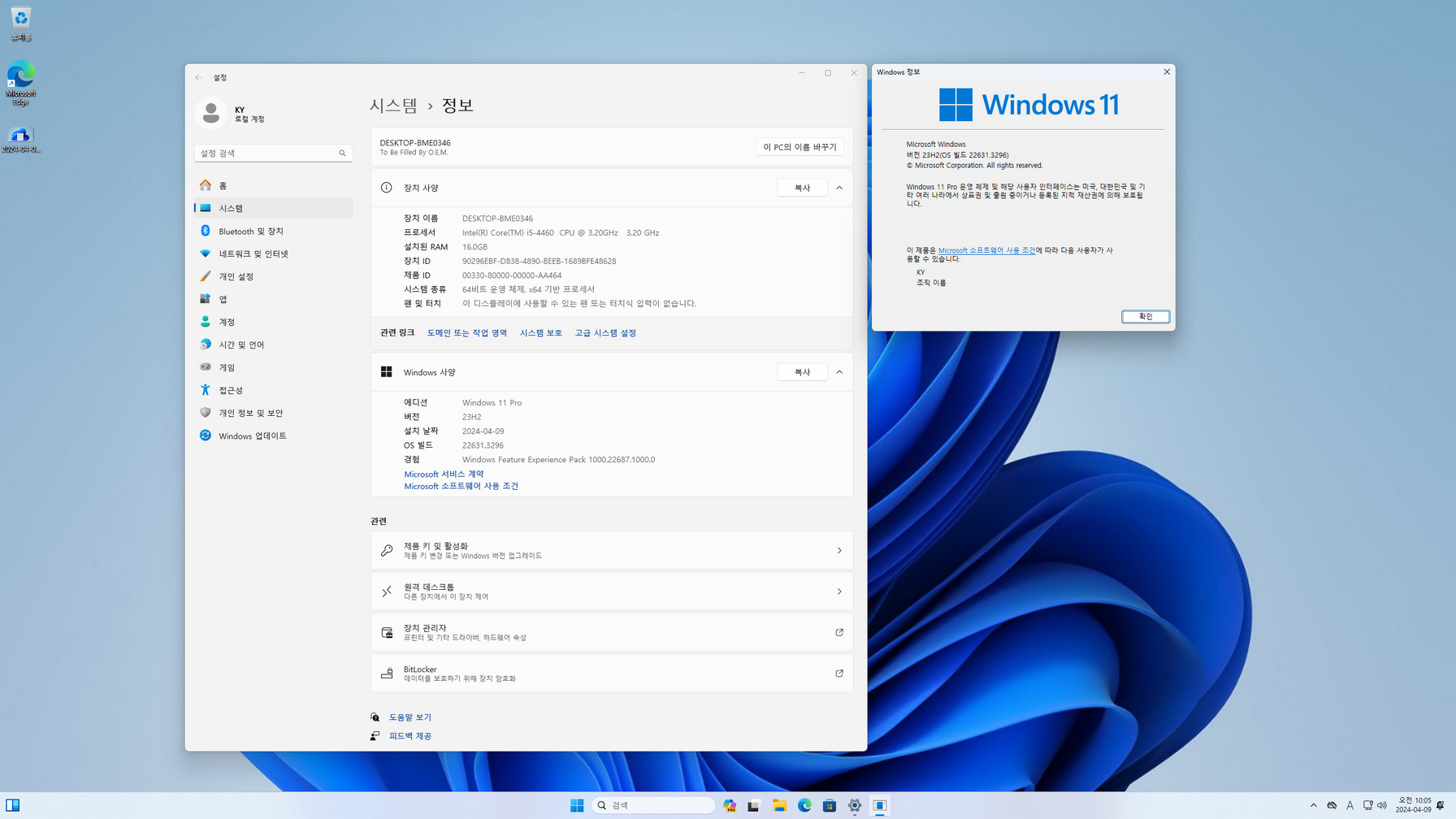Open Bluetooth 및 장치 settings
The image size is (1456, 819).
coord(273,231)
